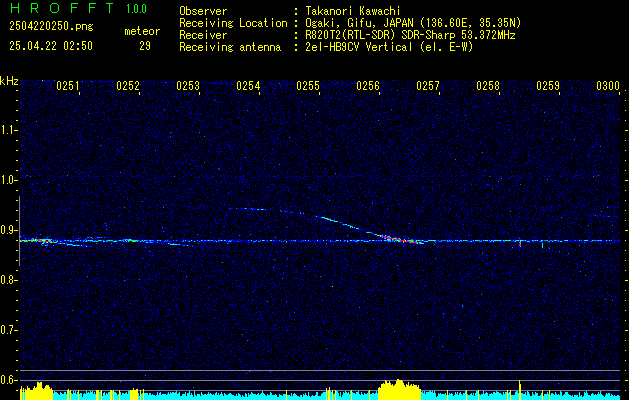This screenshot has width=629, height=400.
Task: Click the meteor count 29
Action: 145,46
